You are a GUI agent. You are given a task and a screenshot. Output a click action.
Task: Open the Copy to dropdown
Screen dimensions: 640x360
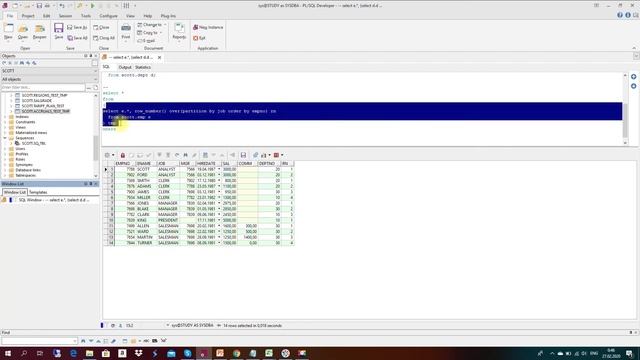149,33
